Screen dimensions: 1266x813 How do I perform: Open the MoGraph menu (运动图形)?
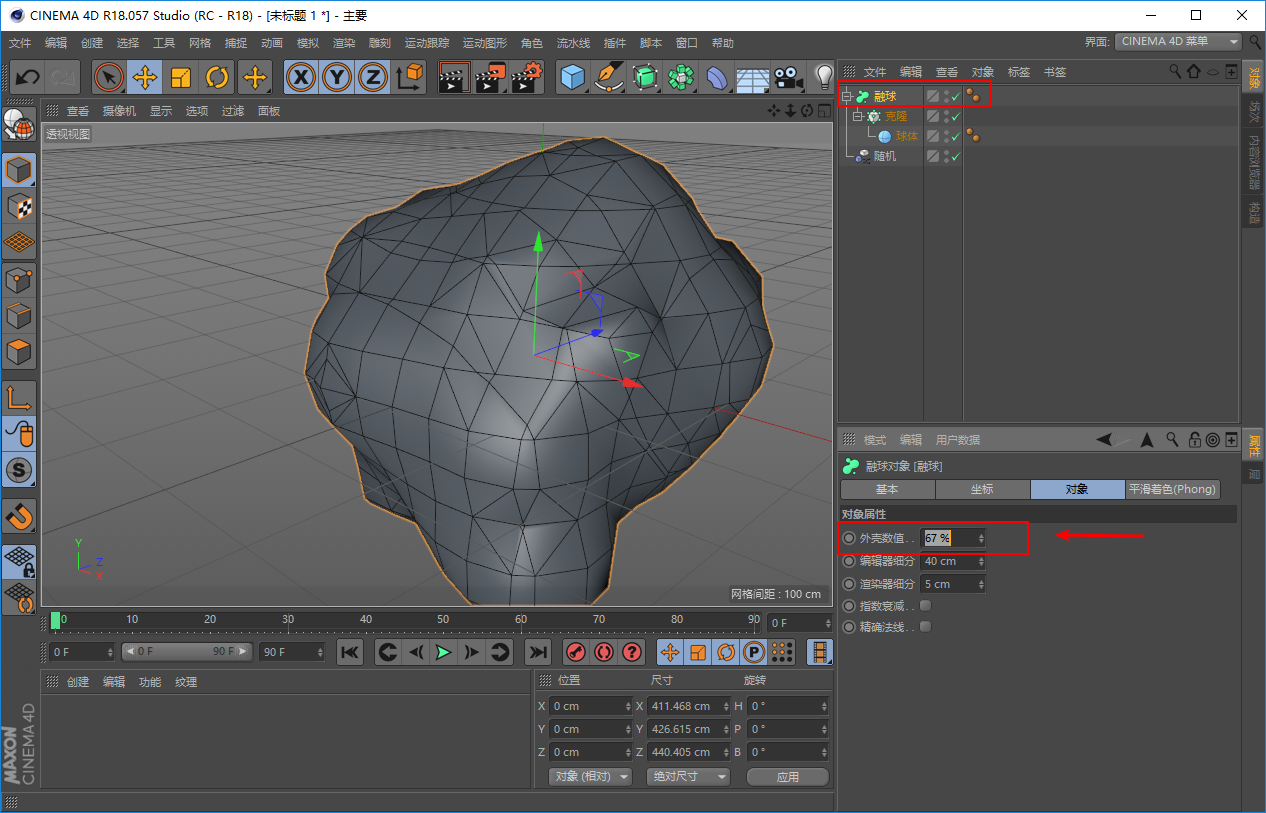(x=484, y=43)
